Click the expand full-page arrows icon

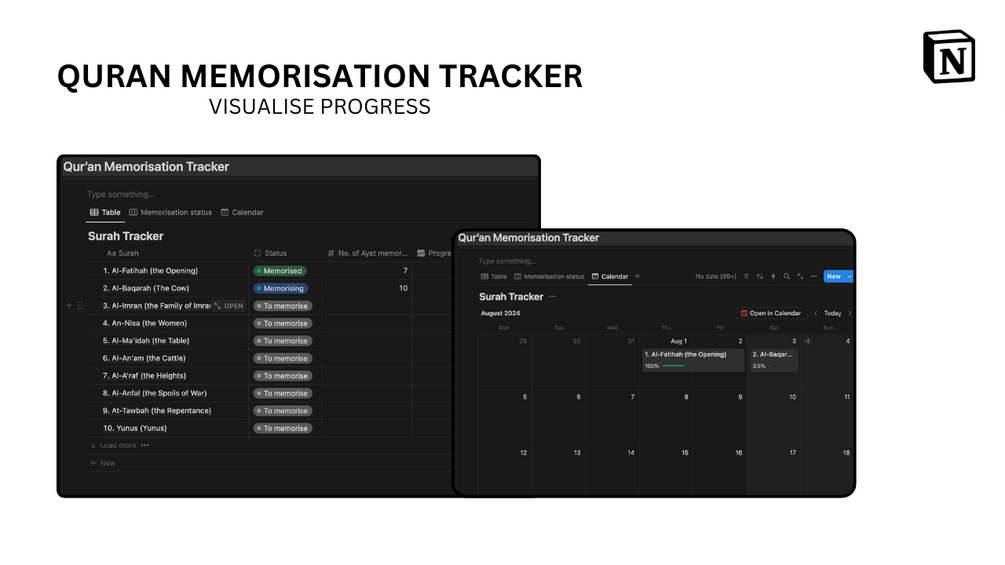(x=800, y=277)
